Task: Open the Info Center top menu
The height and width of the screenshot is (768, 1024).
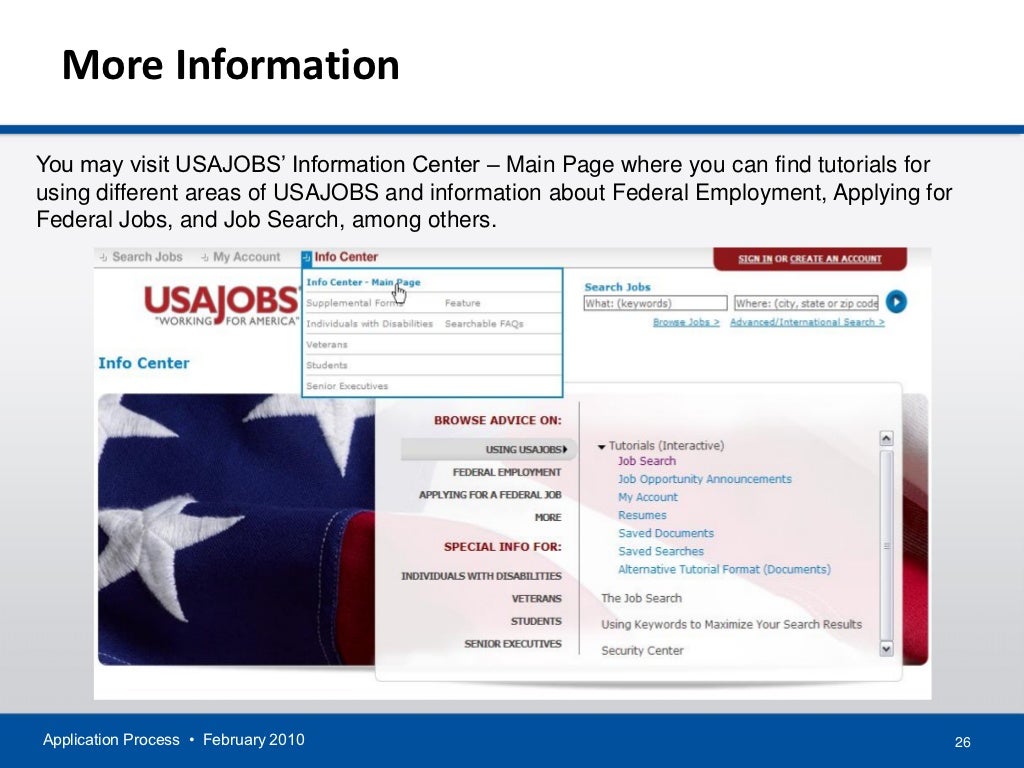Action: (x=345, y=257)
